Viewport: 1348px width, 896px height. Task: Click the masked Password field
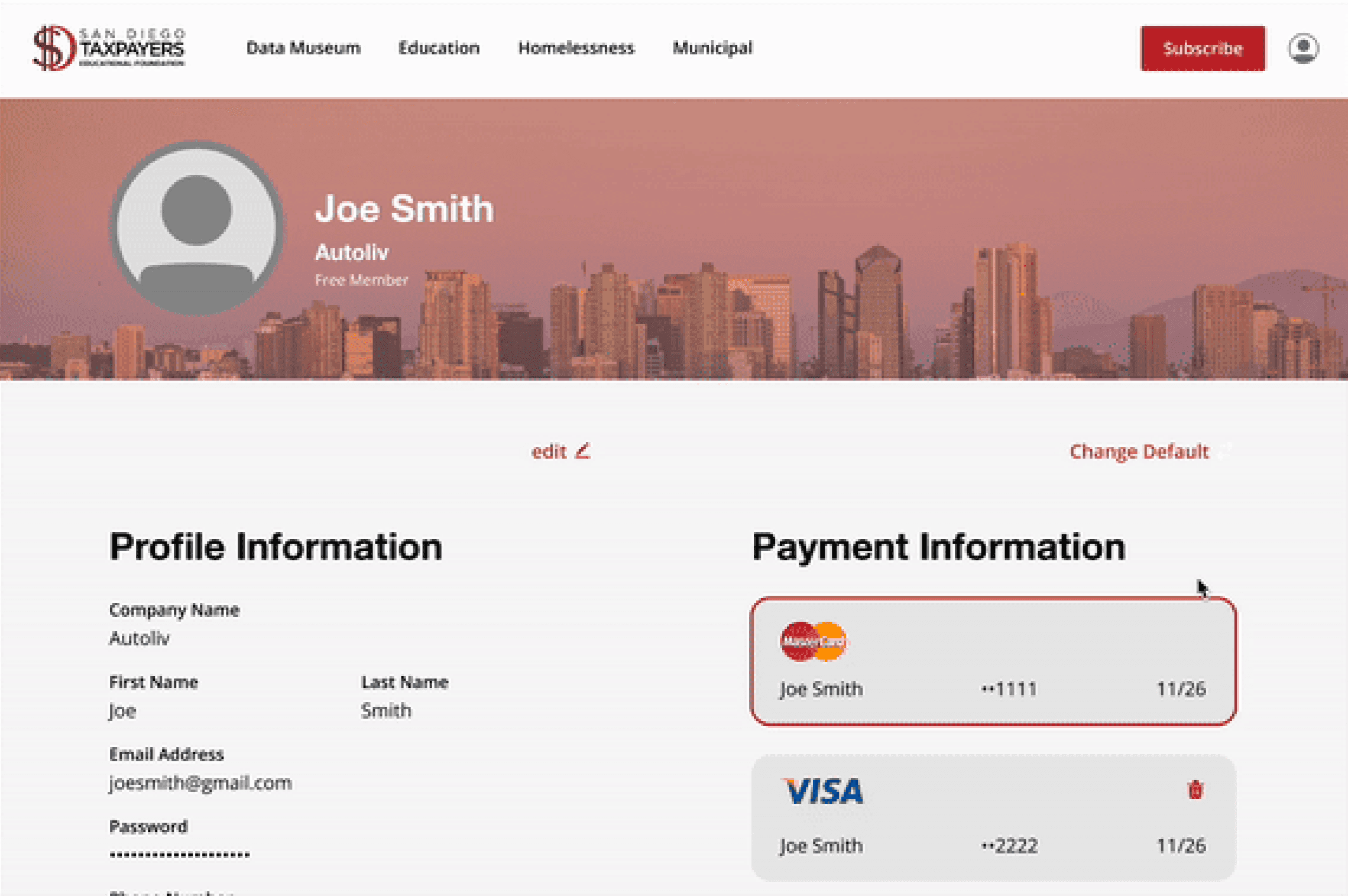click(x=179, y=854)
